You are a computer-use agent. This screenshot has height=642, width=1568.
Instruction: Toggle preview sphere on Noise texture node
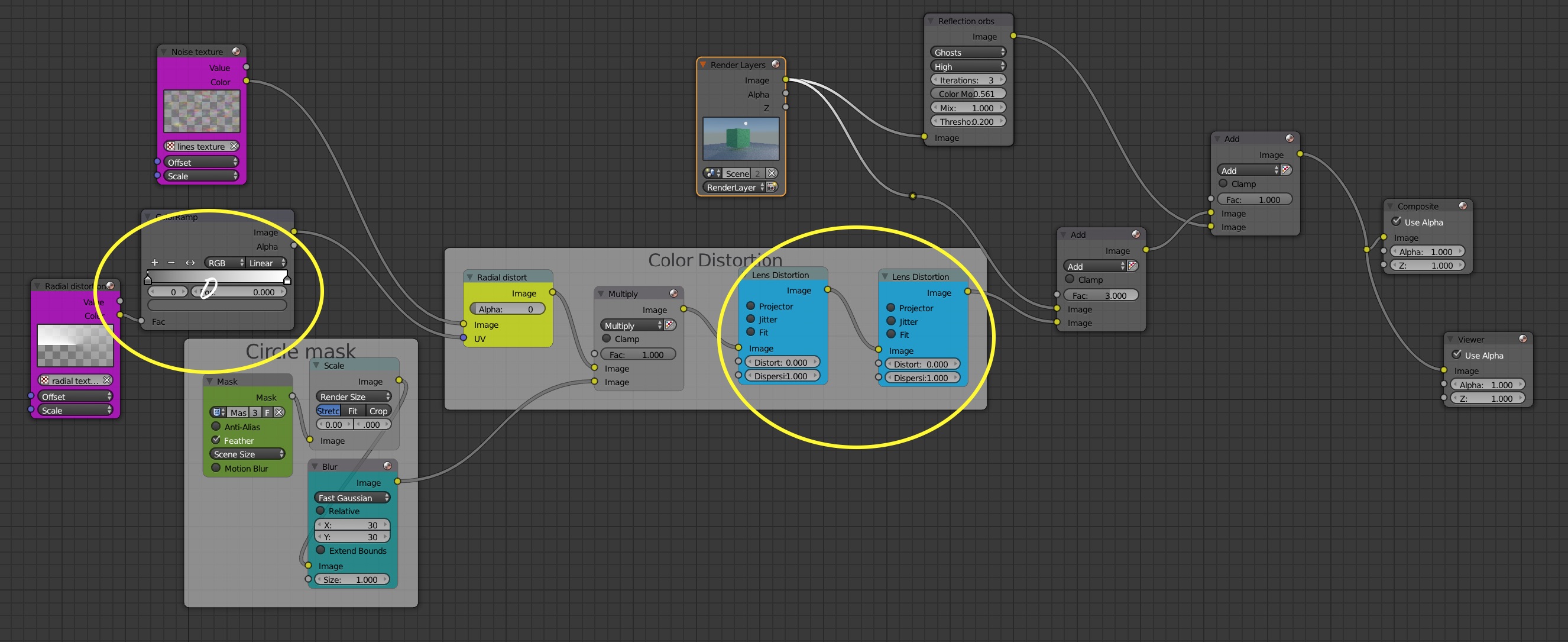pyautogui.click(x=236, y=52)
